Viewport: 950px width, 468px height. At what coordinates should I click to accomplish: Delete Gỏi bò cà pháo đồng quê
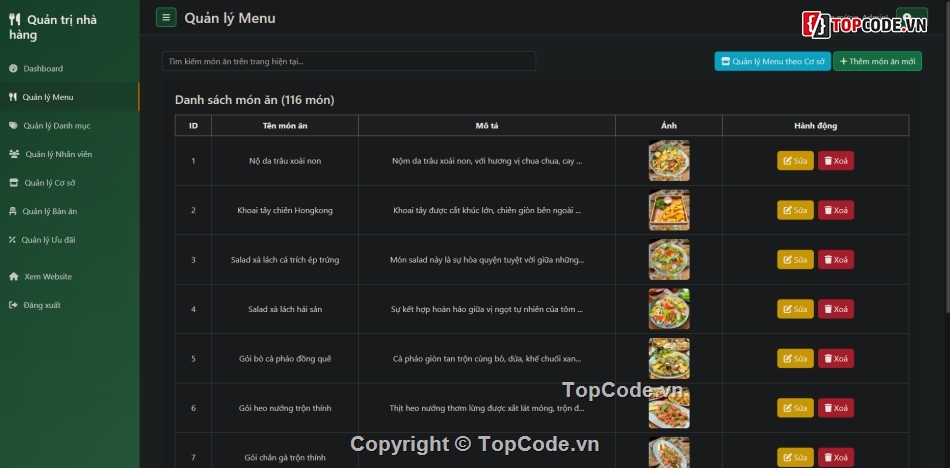(x=835, y=358)
